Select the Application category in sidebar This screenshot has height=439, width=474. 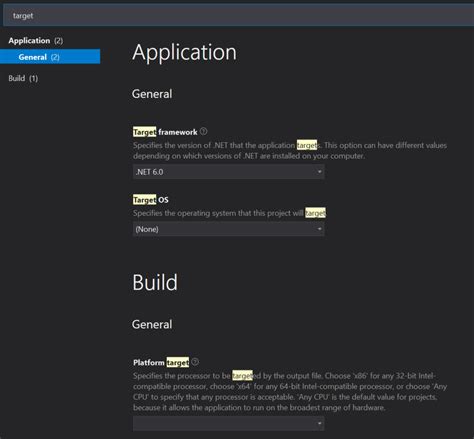[x=36, y=41]
